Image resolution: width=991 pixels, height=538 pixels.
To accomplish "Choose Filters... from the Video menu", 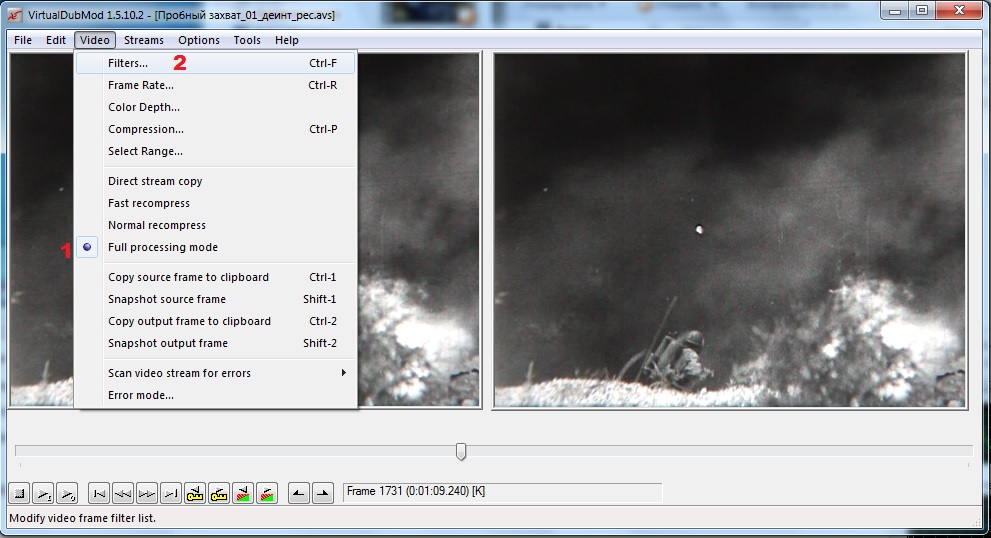I will 216,63.
